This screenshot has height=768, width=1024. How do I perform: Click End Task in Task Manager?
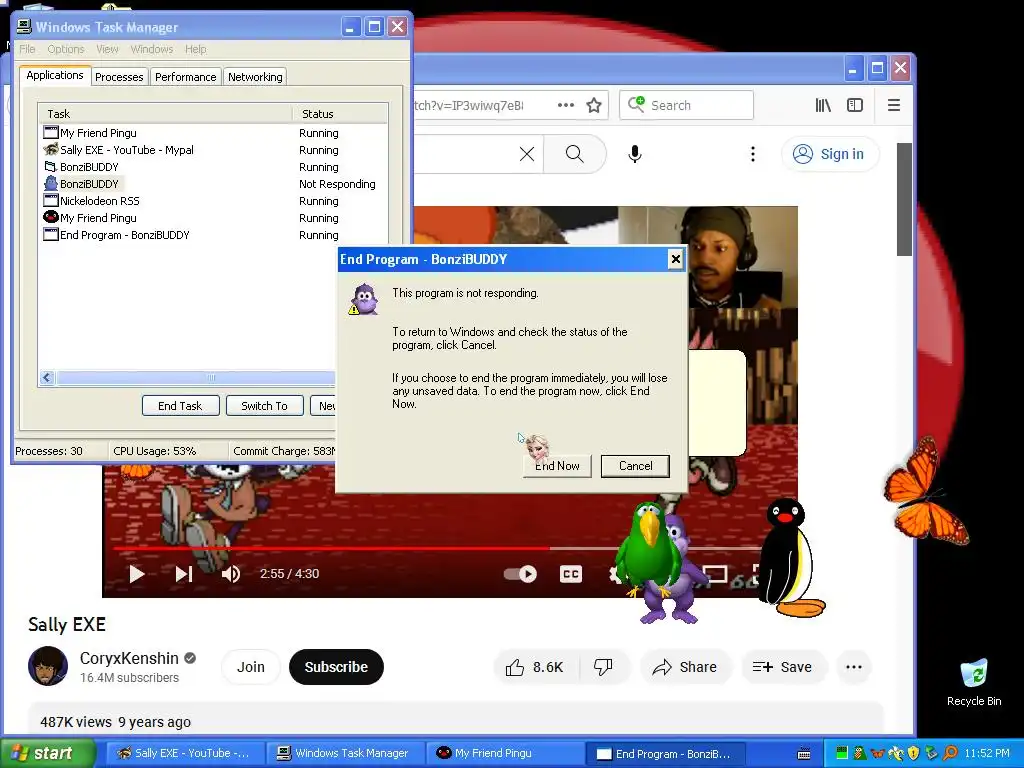click(180, 406)
